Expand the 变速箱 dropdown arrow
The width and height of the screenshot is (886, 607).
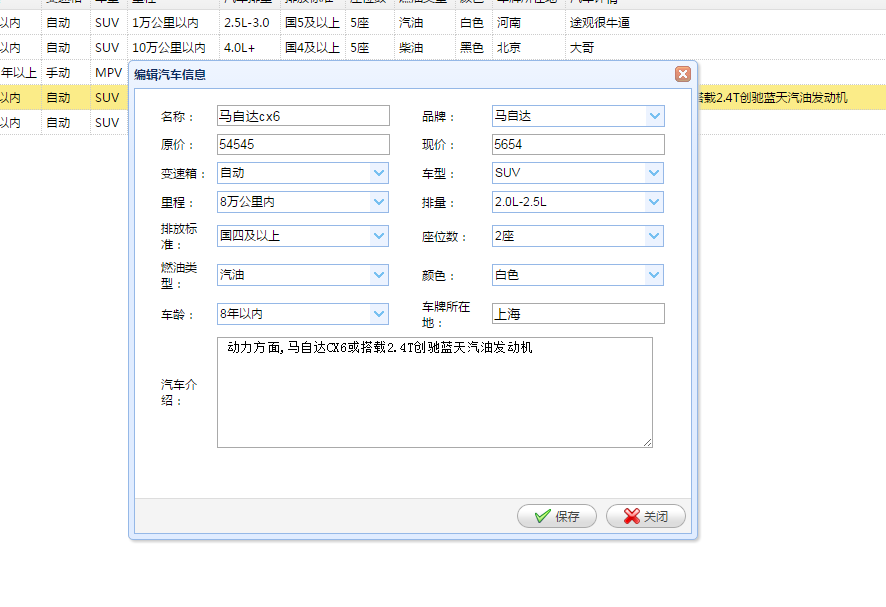379,173
